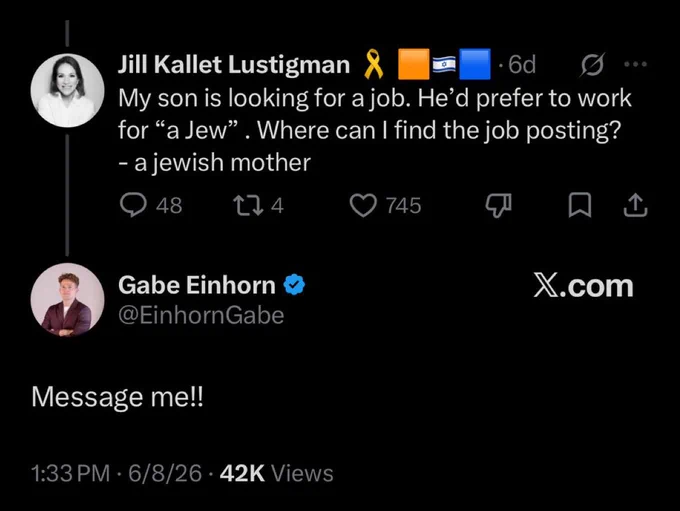
Task: Open Jill Kallet Lustigman's profile picture
Action: (67, 90)
